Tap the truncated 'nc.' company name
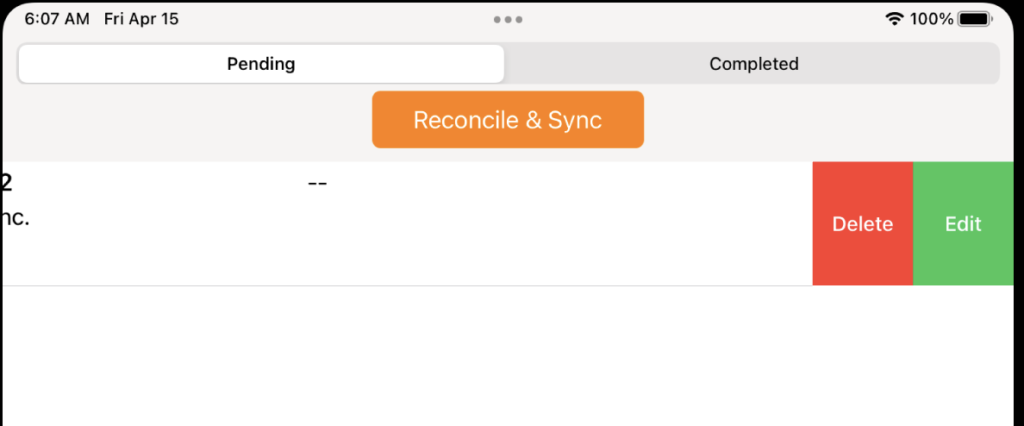Image resolution: width=1024 pixels, height=426 pixels. (15, 218)
